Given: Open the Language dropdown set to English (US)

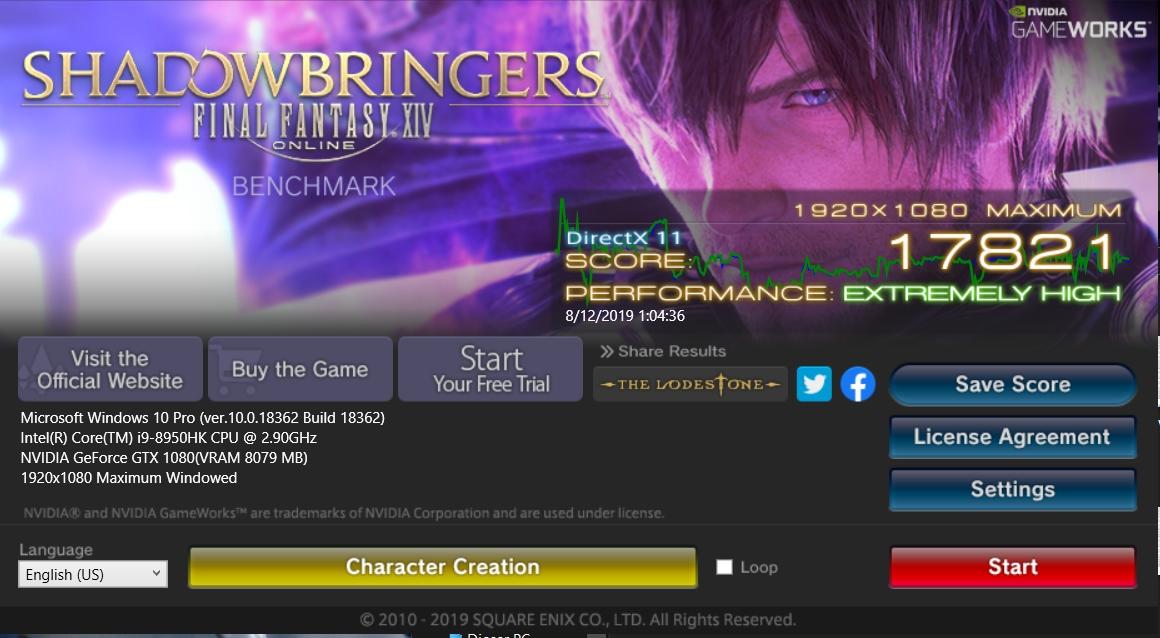Looking at the screenshot, I should [x=93, y=574].
